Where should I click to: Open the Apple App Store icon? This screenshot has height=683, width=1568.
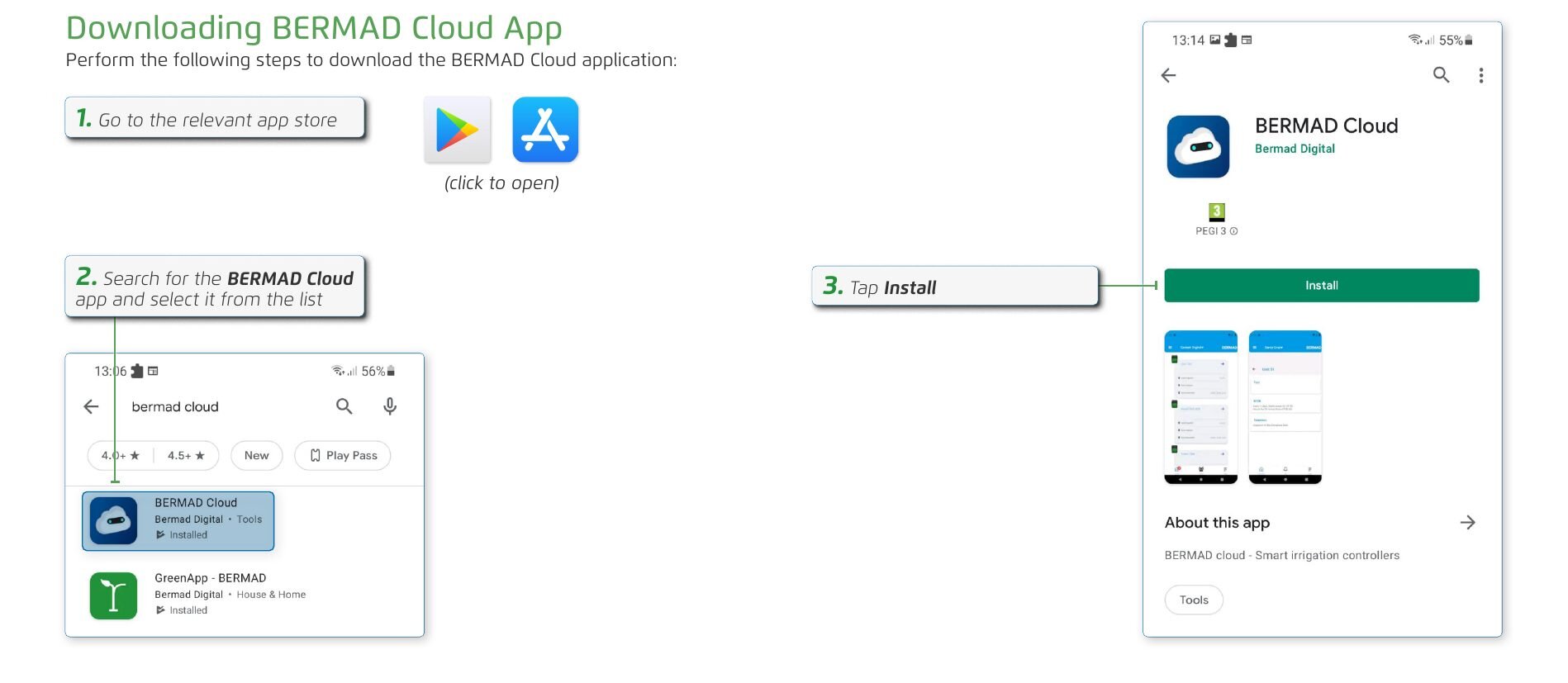(545, 130)
